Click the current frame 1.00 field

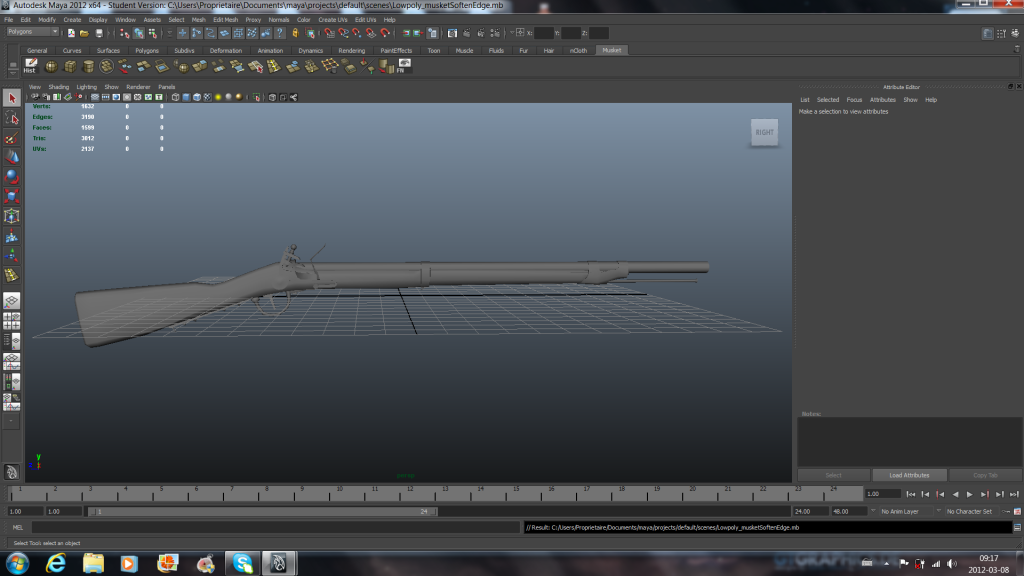pos(883,494)
